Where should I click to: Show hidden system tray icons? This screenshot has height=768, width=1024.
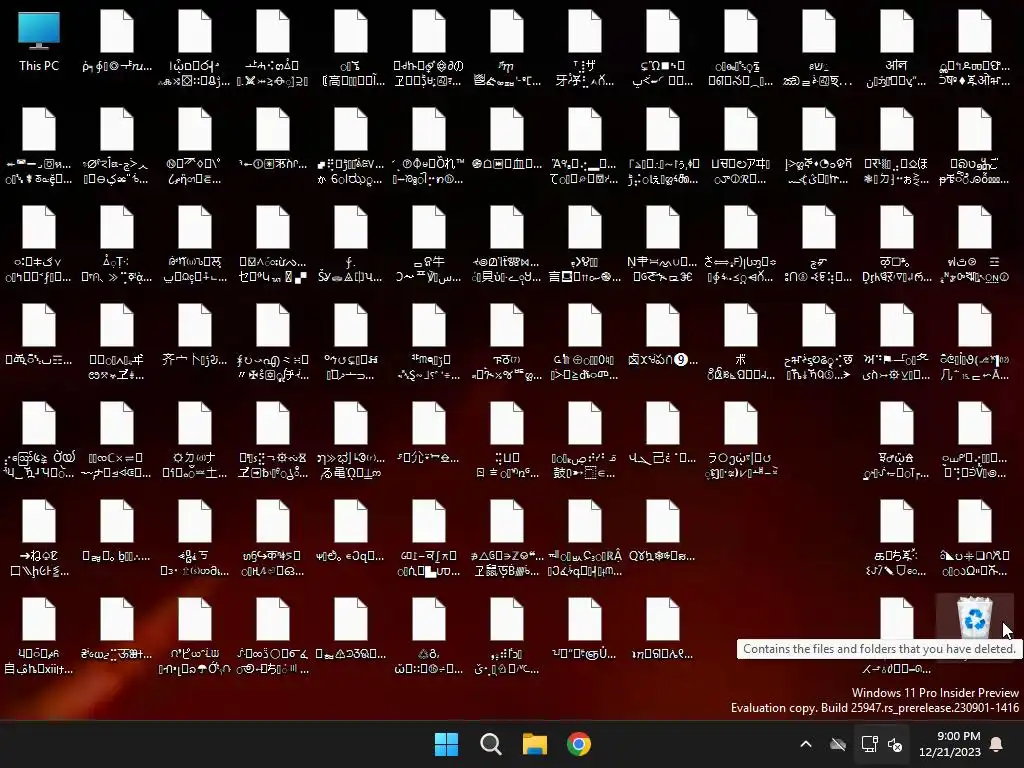click(x=806, y=744)
